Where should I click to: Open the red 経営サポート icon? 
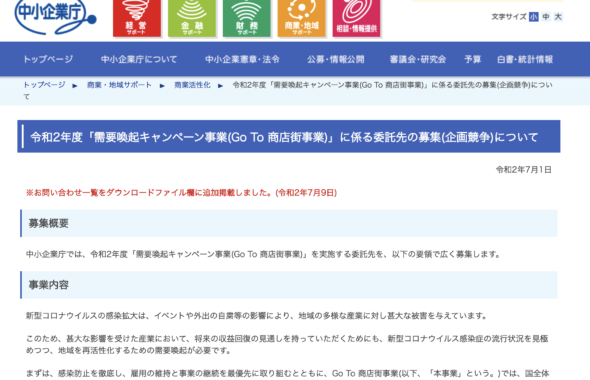pyautogui.click(x=137, y=18)
